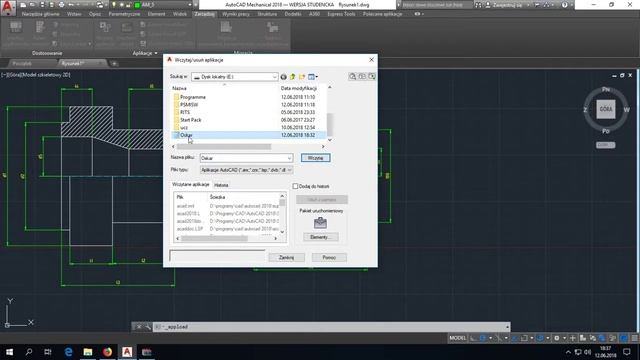Click the Pomoc help button

329,258
